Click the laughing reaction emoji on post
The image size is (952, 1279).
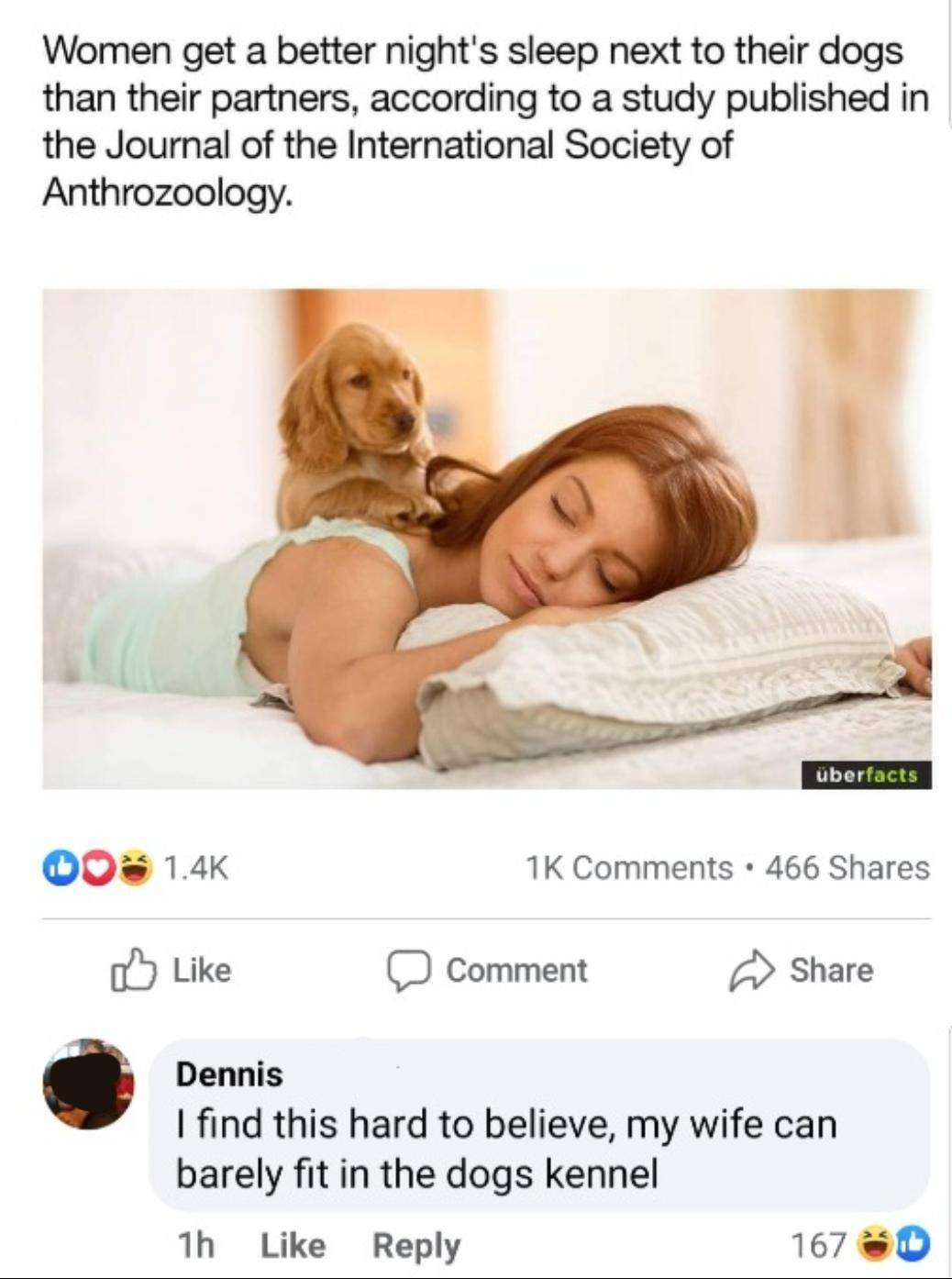(x=134, y=867)
